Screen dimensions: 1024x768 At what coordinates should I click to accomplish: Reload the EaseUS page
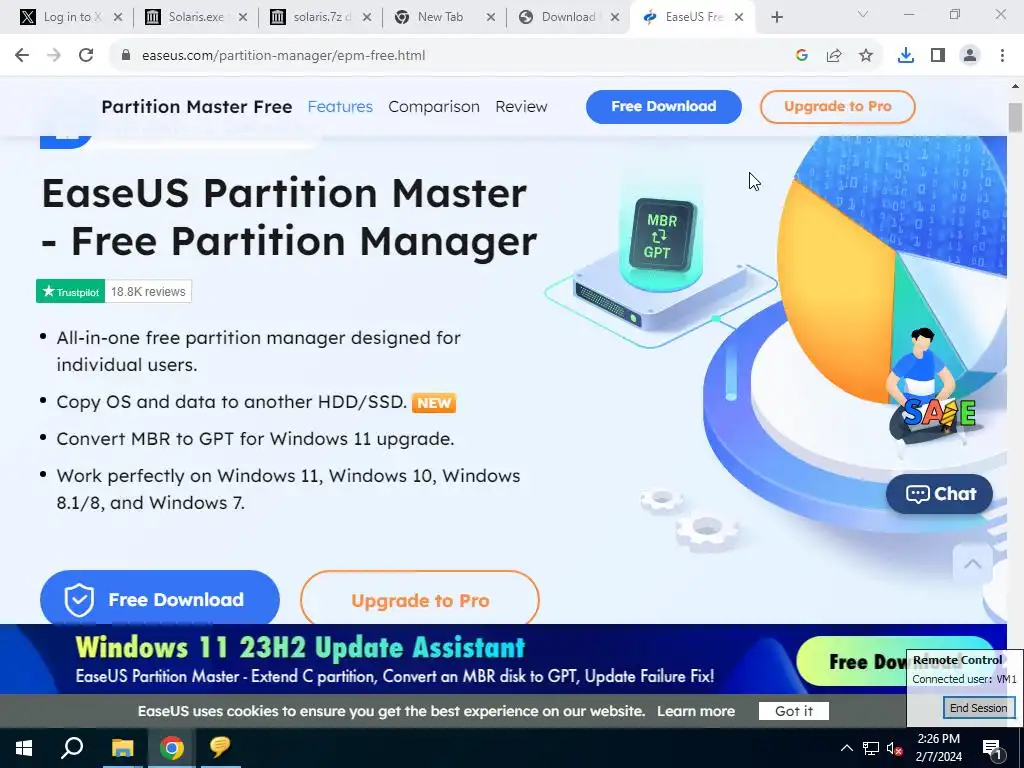pos(86,56)
